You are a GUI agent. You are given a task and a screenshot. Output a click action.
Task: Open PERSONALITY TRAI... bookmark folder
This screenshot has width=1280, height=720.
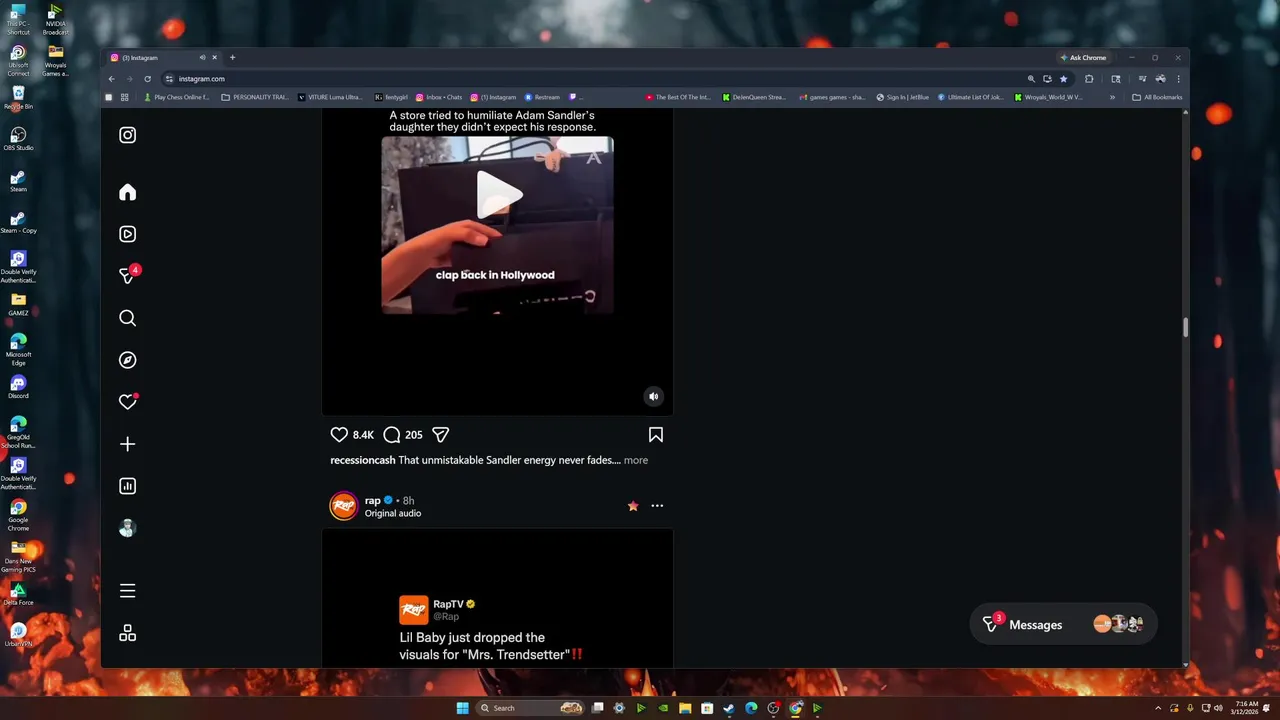pos(254,97)
